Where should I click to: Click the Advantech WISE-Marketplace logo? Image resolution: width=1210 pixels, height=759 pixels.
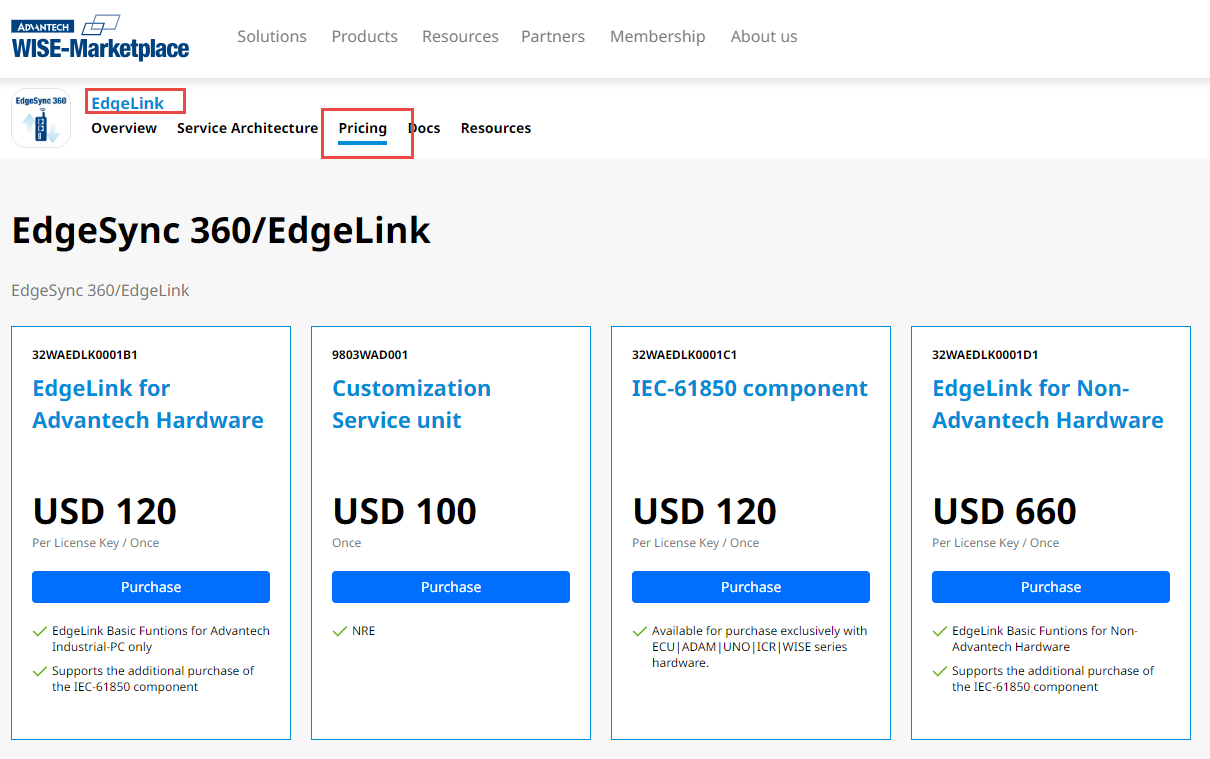tap(100, 38)
